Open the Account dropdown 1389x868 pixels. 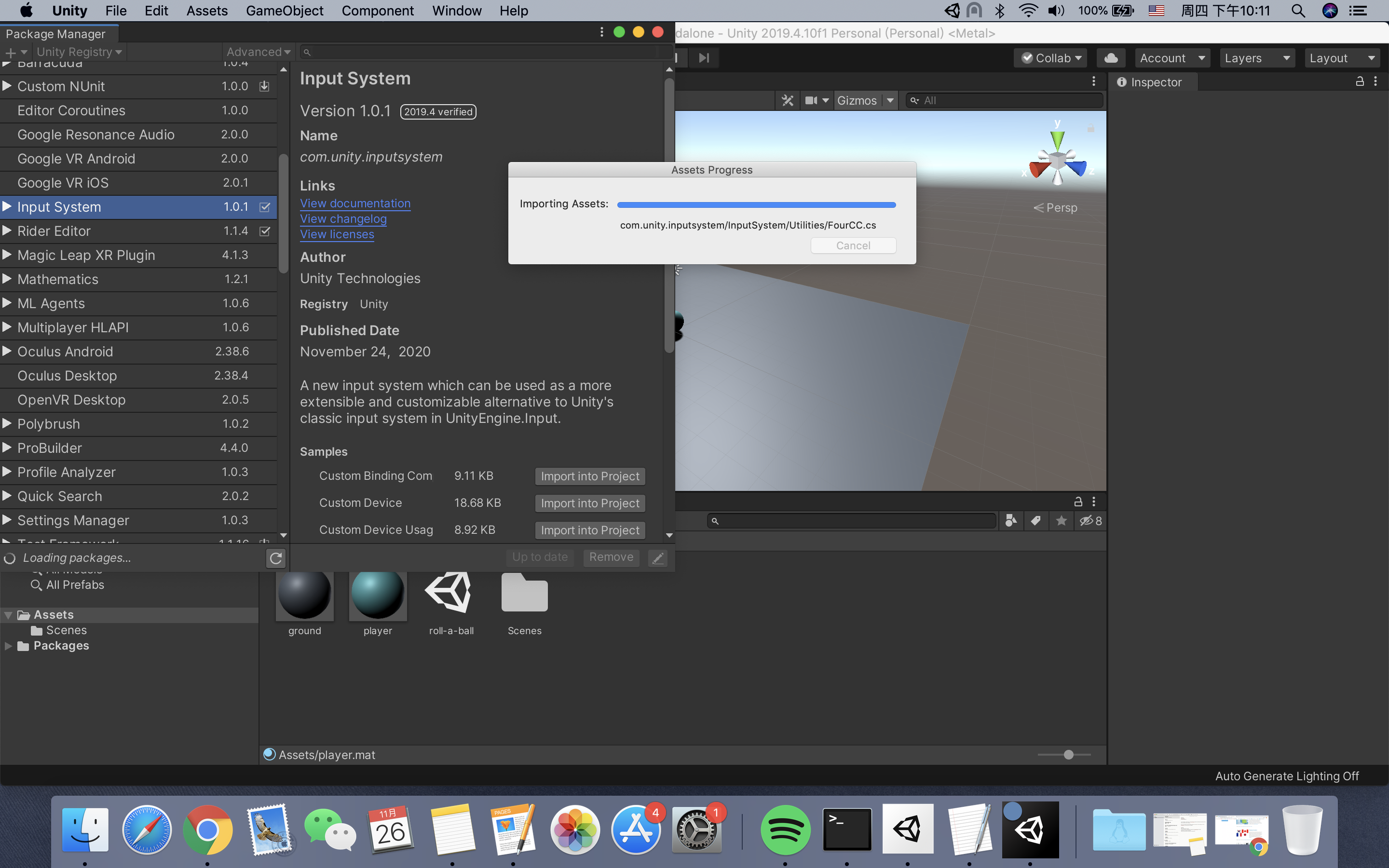point(1172,58)
